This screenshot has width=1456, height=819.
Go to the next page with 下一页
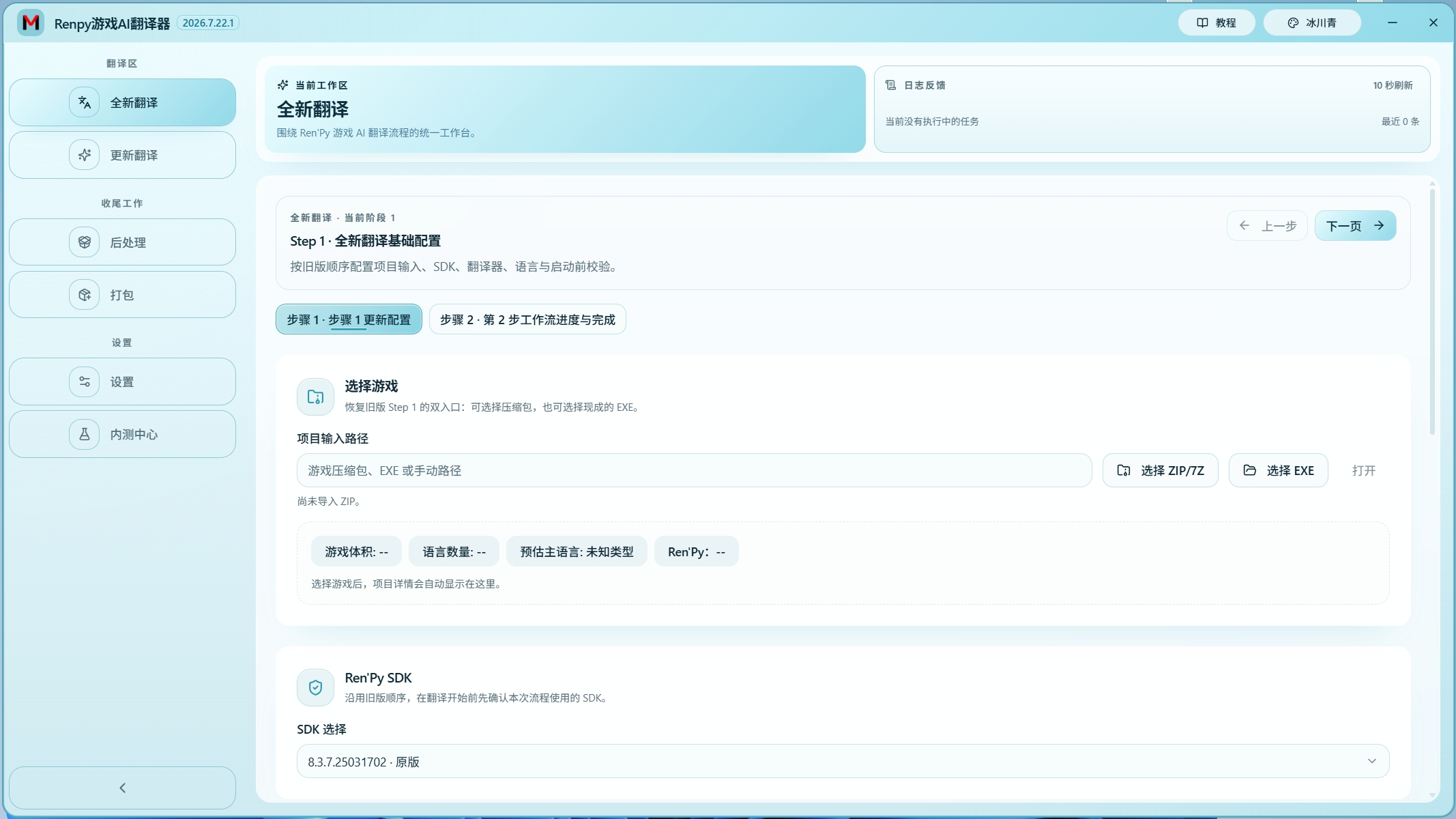coord(1355,226)
